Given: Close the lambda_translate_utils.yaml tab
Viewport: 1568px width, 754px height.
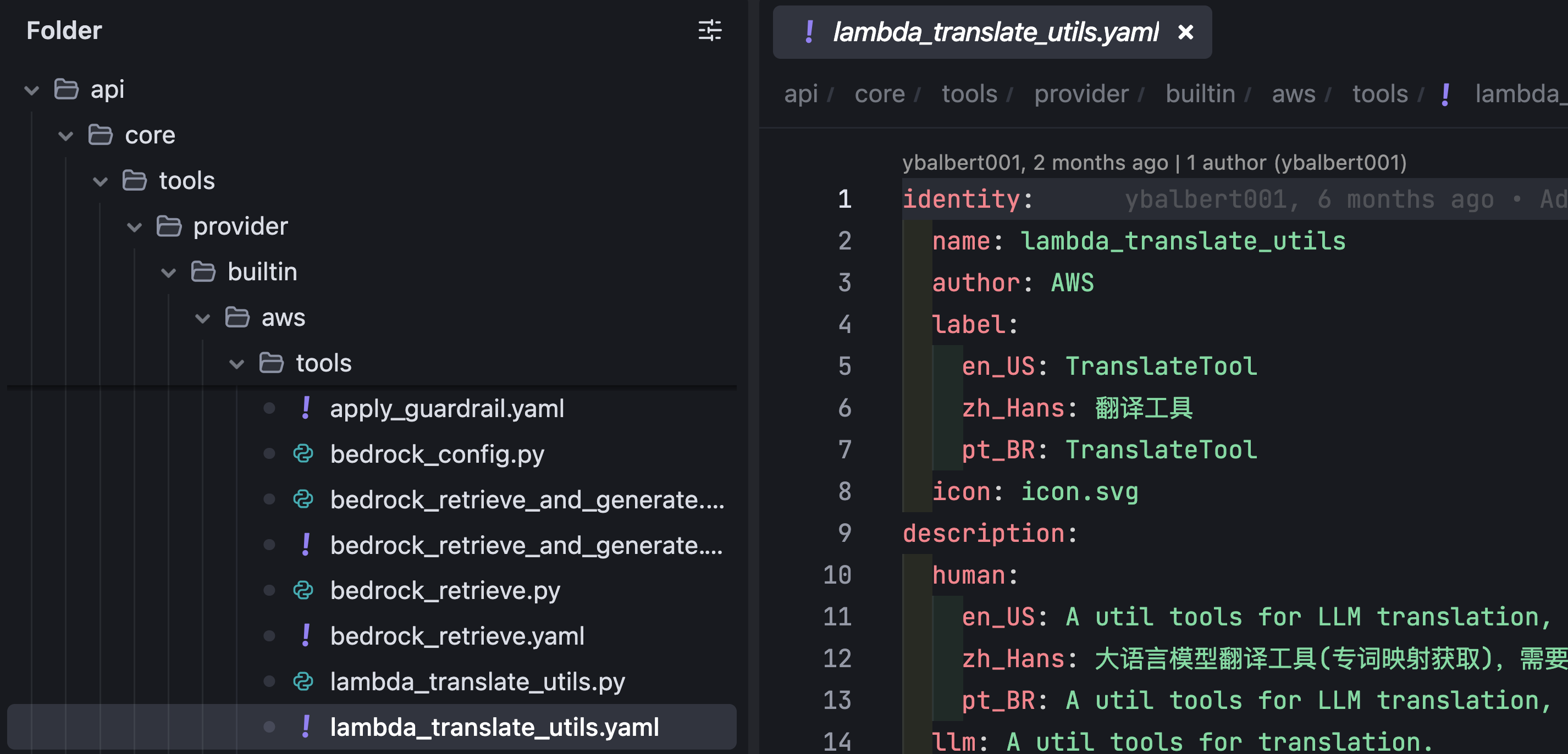Looking at the screenshot, I should tap(1185, 32).
